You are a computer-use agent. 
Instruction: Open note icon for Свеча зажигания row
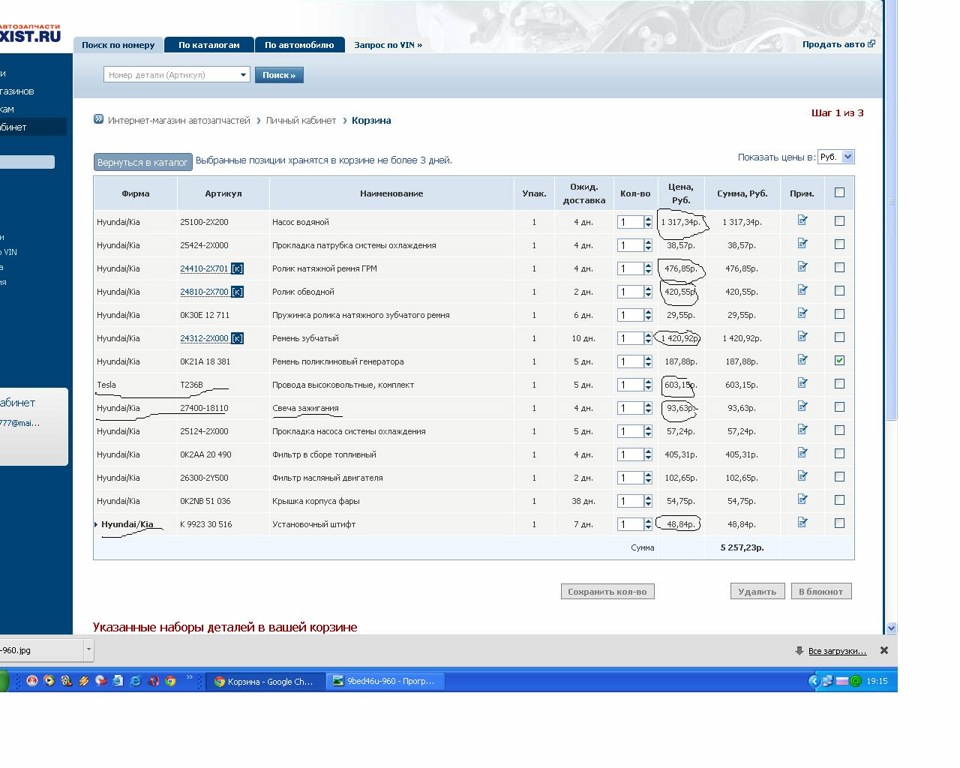coord(802,407)
